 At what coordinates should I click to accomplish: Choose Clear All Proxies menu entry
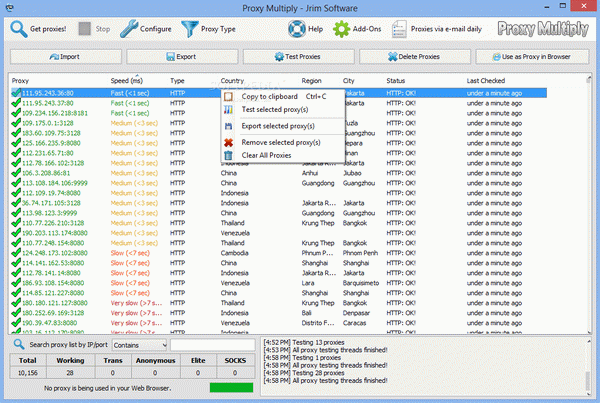[x=283, y=155]
